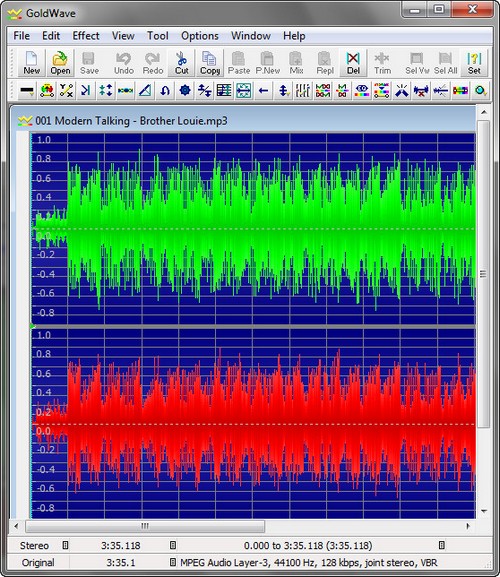Image resolution: width=500 pixels, height=577 pixels.
Task: Click the horizontal waveform scrollbar thumb
Action: click(145, 526)
